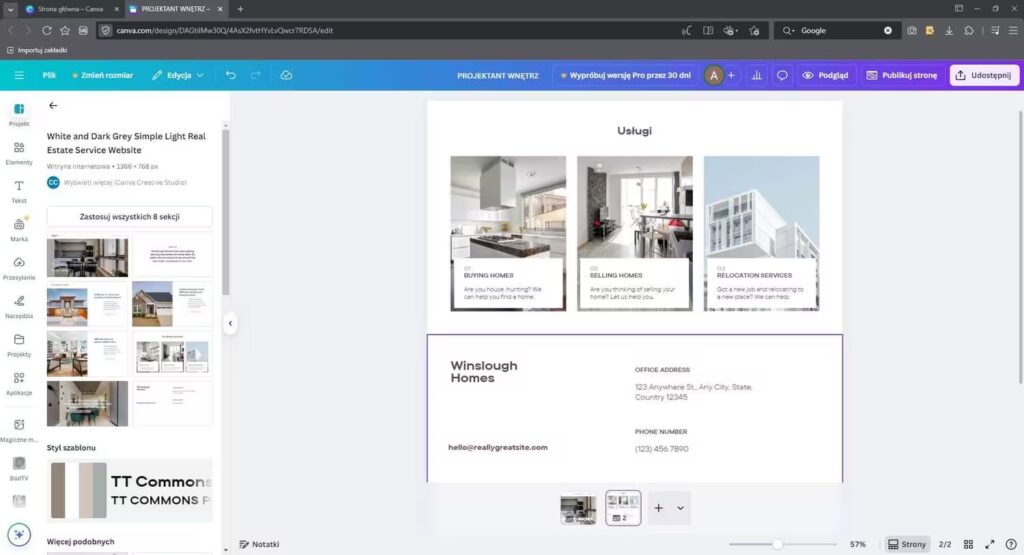The width and height of the screenshot is (1024, 555).
Task: Open the comments speech bubble icon
Action: (x=782, y=75)
